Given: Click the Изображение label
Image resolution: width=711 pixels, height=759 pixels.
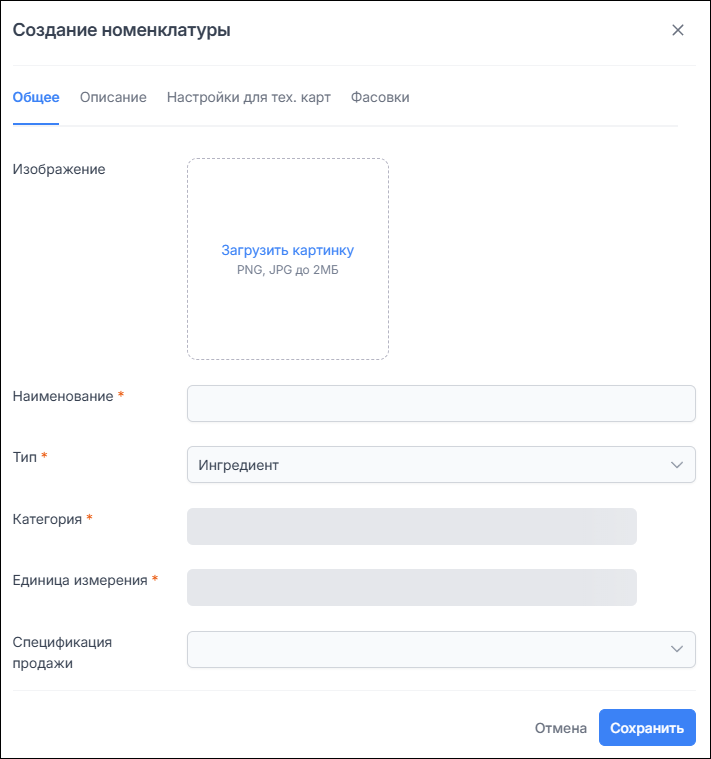Looking at the screenshot, I should pos(59,169).
